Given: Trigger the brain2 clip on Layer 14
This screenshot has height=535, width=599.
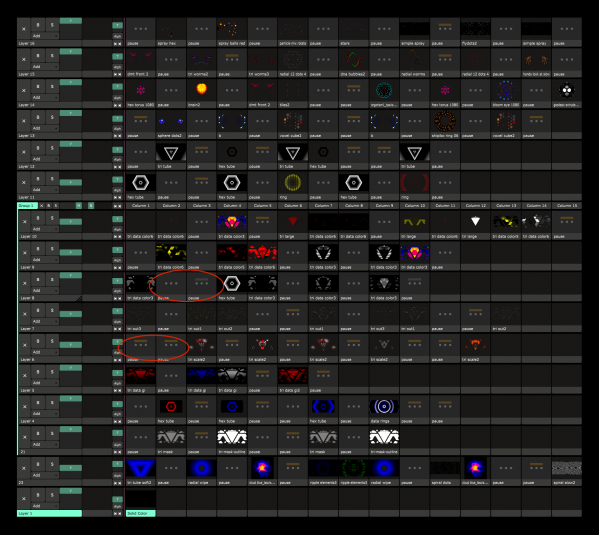Looking at the screenshot, I should pos(201,89).
